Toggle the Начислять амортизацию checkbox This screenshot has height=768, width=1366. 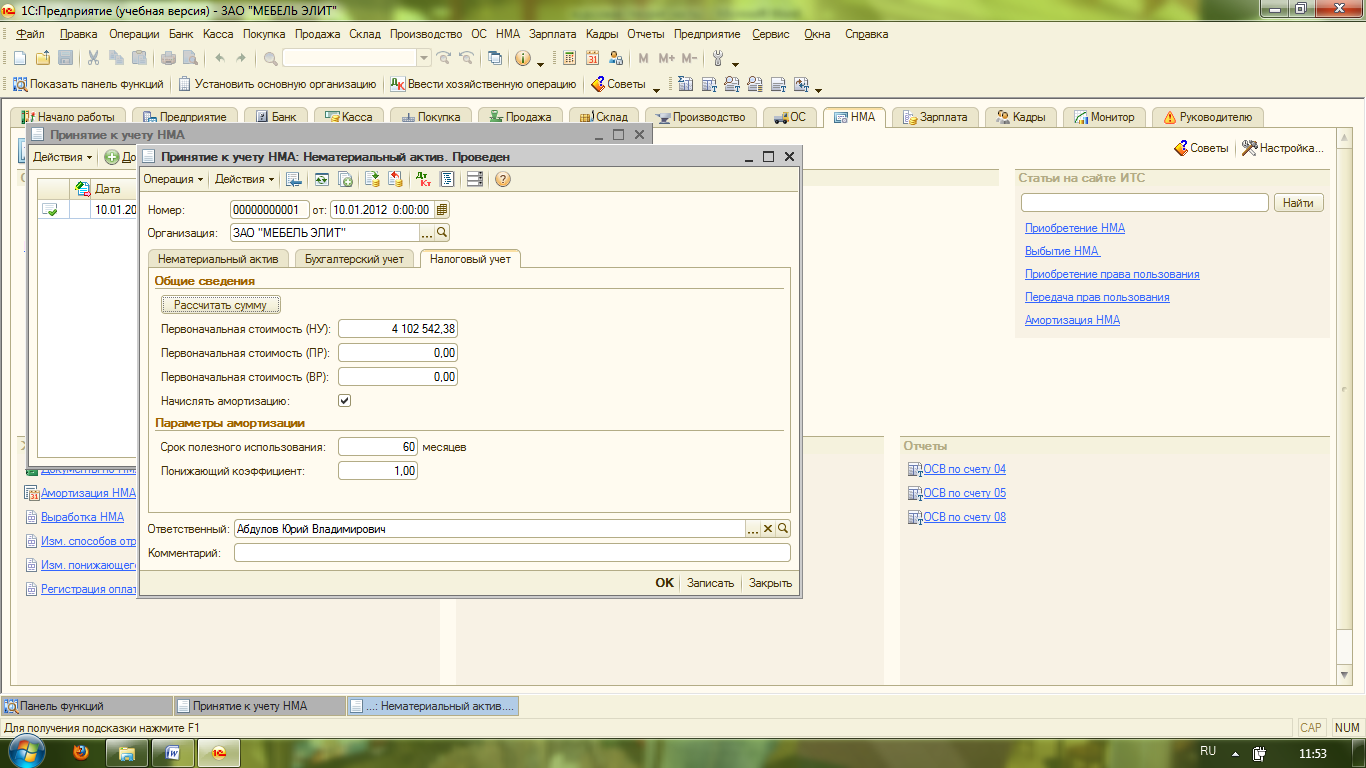344,401
